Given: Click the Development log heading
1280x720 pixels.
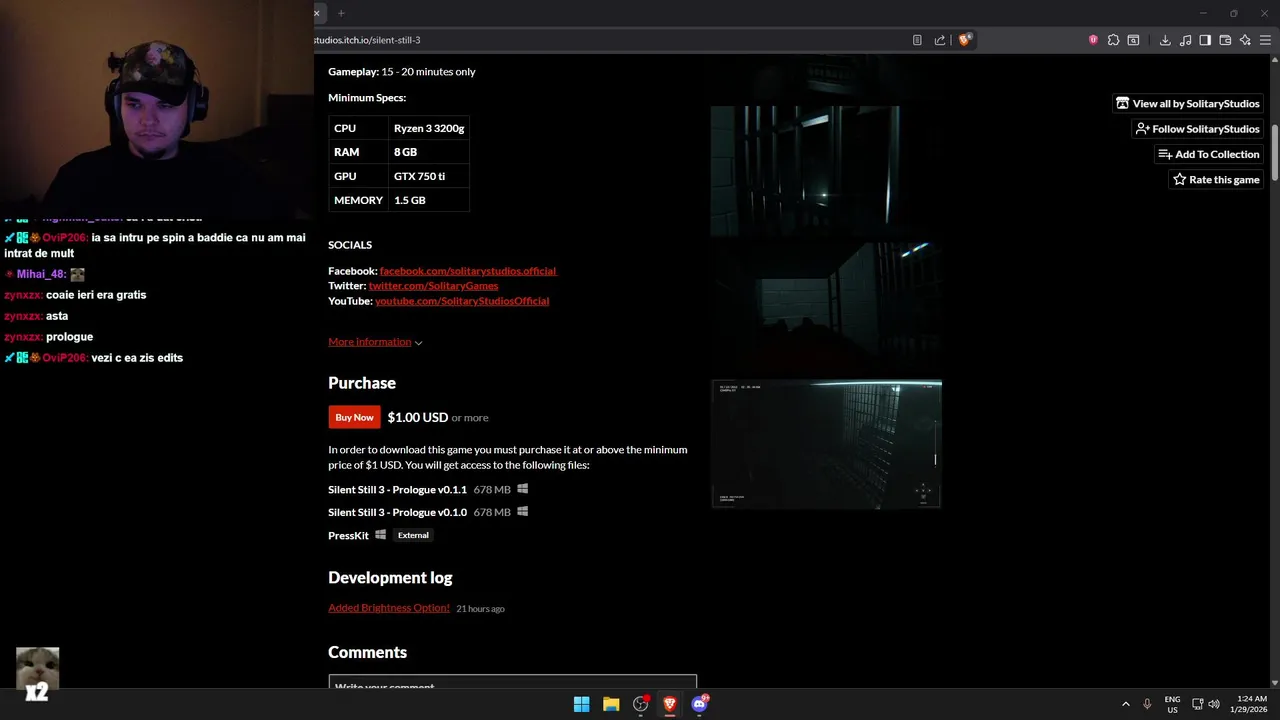Looking at the screenshot, I should coord(390,578).
